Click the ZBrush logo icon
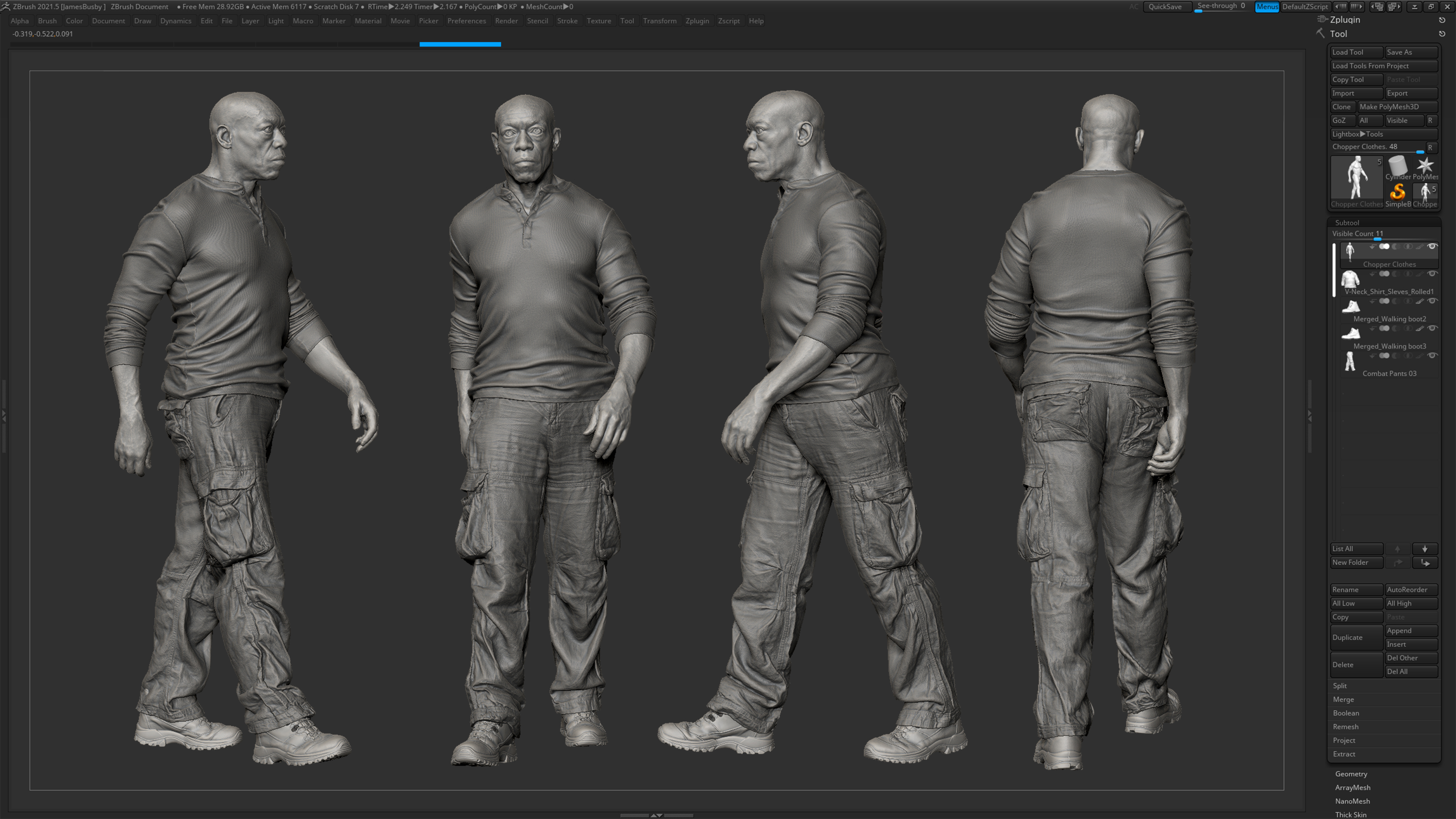1456x819 pixels. 6,6
